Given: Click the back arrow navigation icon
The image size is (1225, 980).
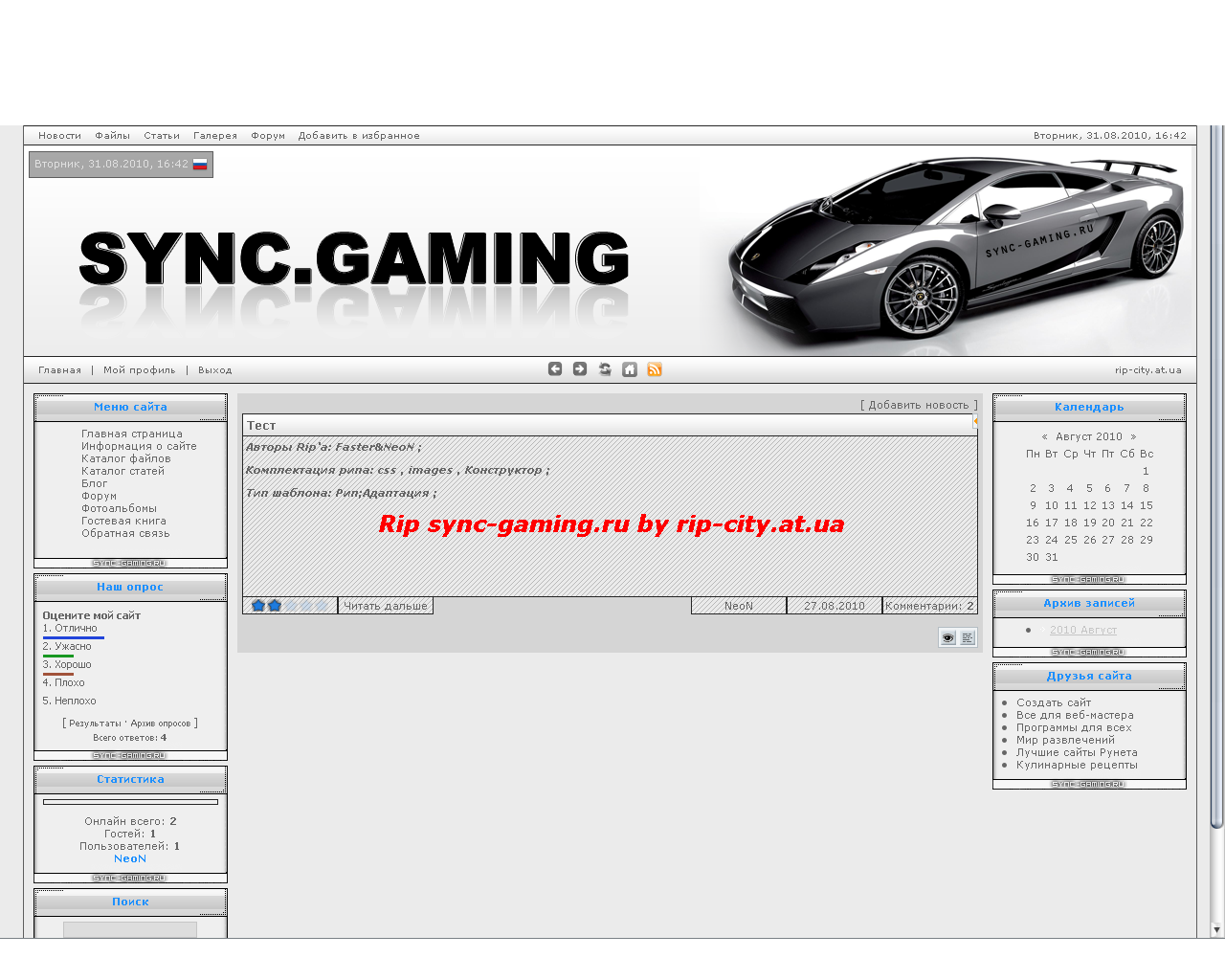Looking at the screenshot, I should [x=555, y=369].
